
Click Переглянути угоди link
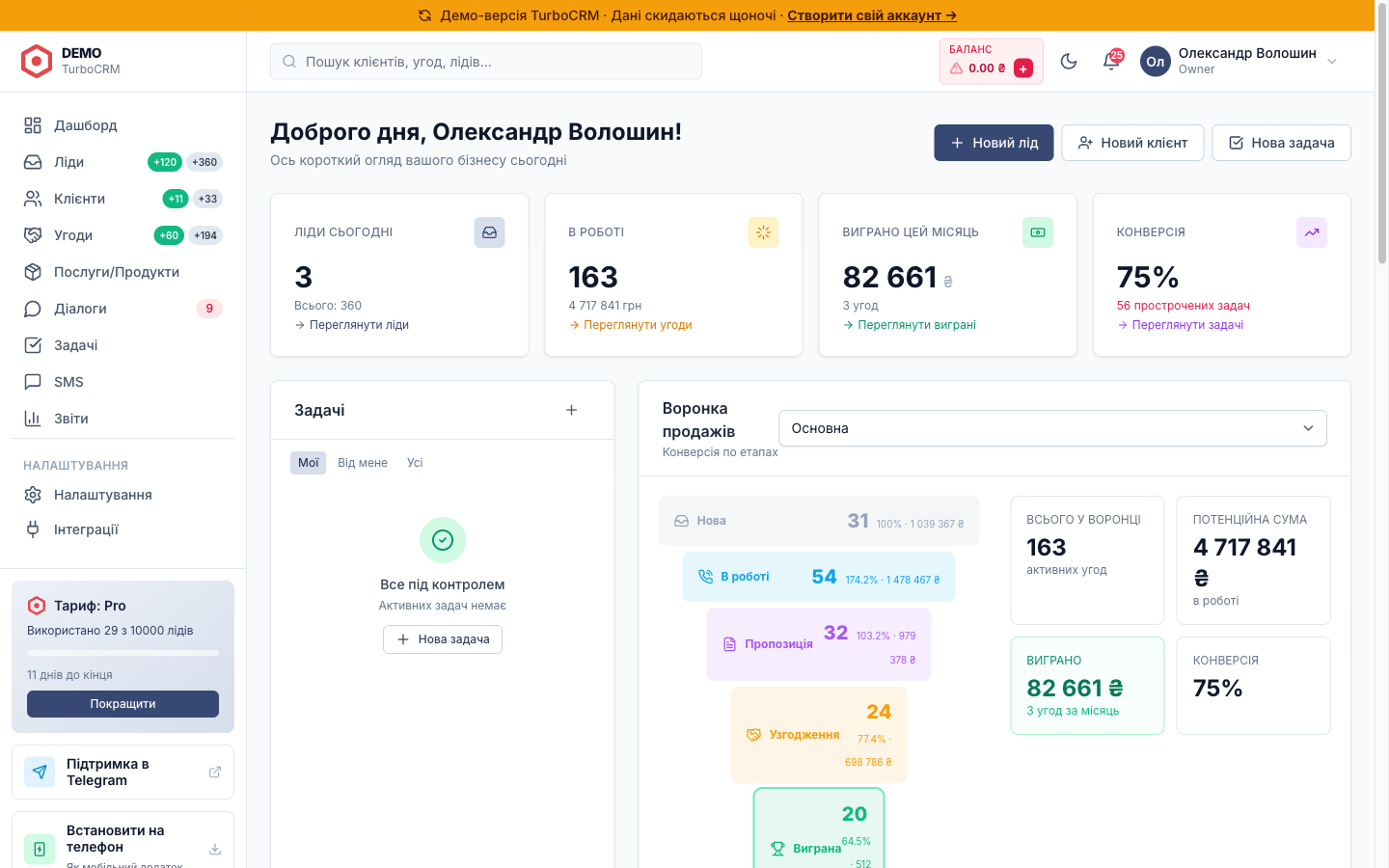tap(631, 325)
